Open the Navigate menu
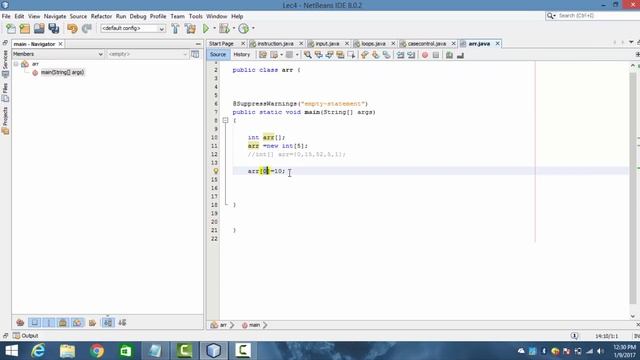This screenshot has width=640, height=360. click(x=55, y=16)
